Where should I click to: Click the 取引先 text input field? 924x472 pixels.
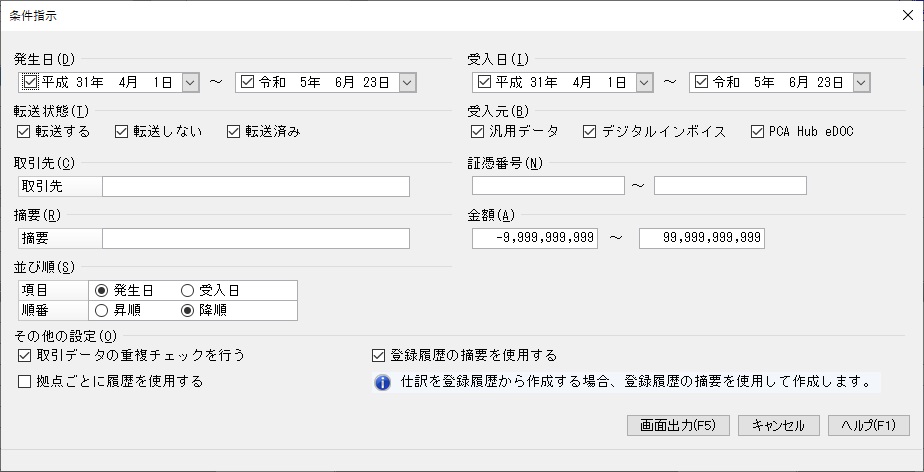tap(256, 186)
